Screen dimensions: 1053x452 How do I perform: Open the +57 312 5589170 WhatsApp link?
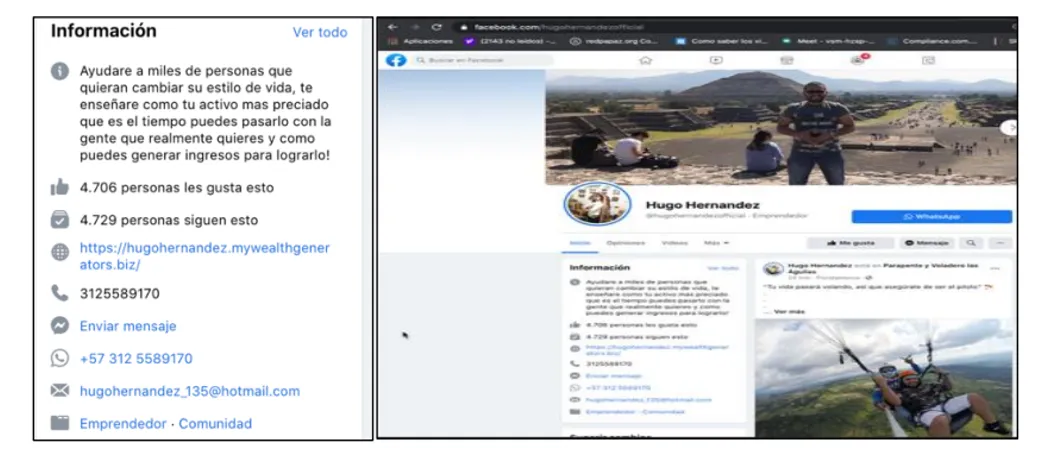[136, 359]
